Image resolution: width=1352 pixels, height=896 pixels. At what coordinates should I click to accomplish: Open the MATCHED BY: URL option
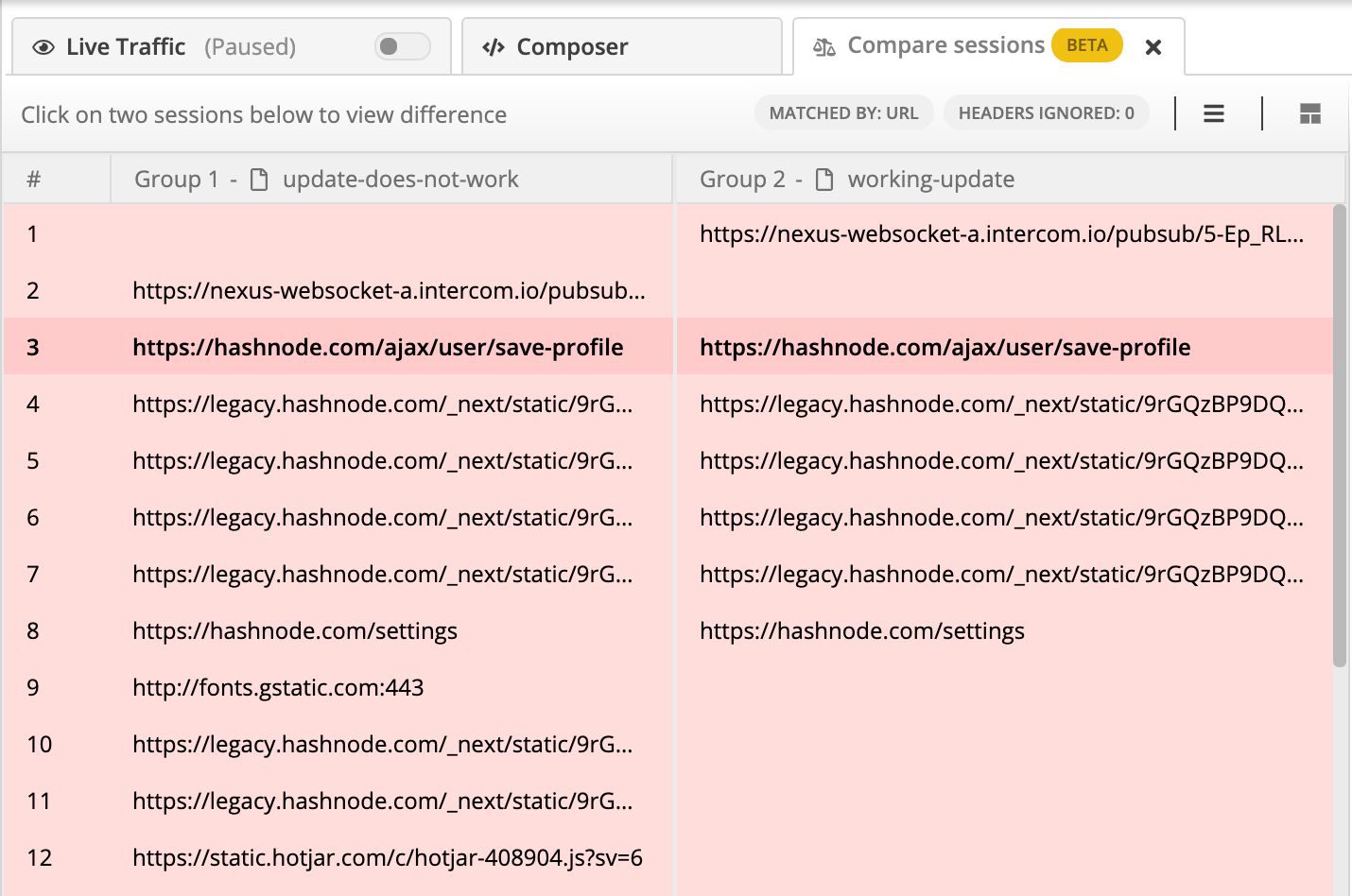click(843, 113)
